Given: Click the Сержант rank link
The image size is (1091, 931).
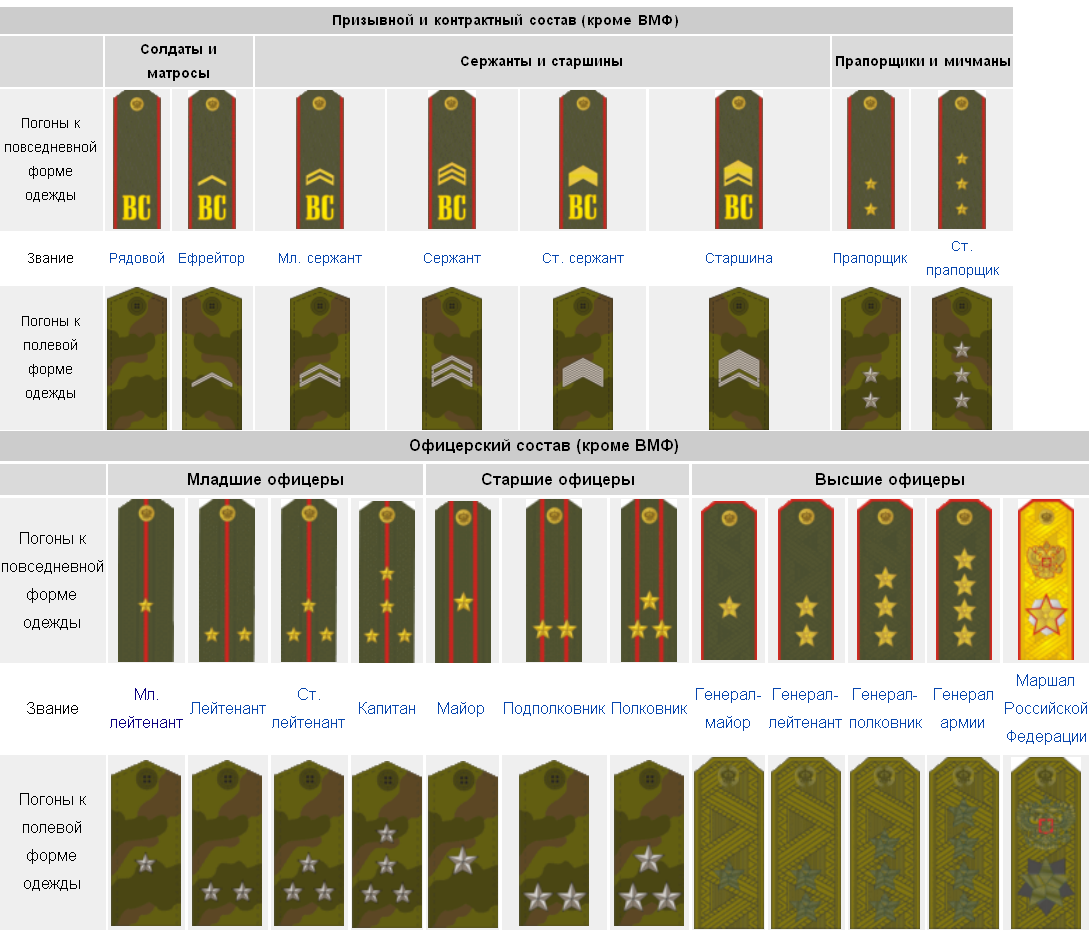Looking at the screenshot, I should pos(452,258).
